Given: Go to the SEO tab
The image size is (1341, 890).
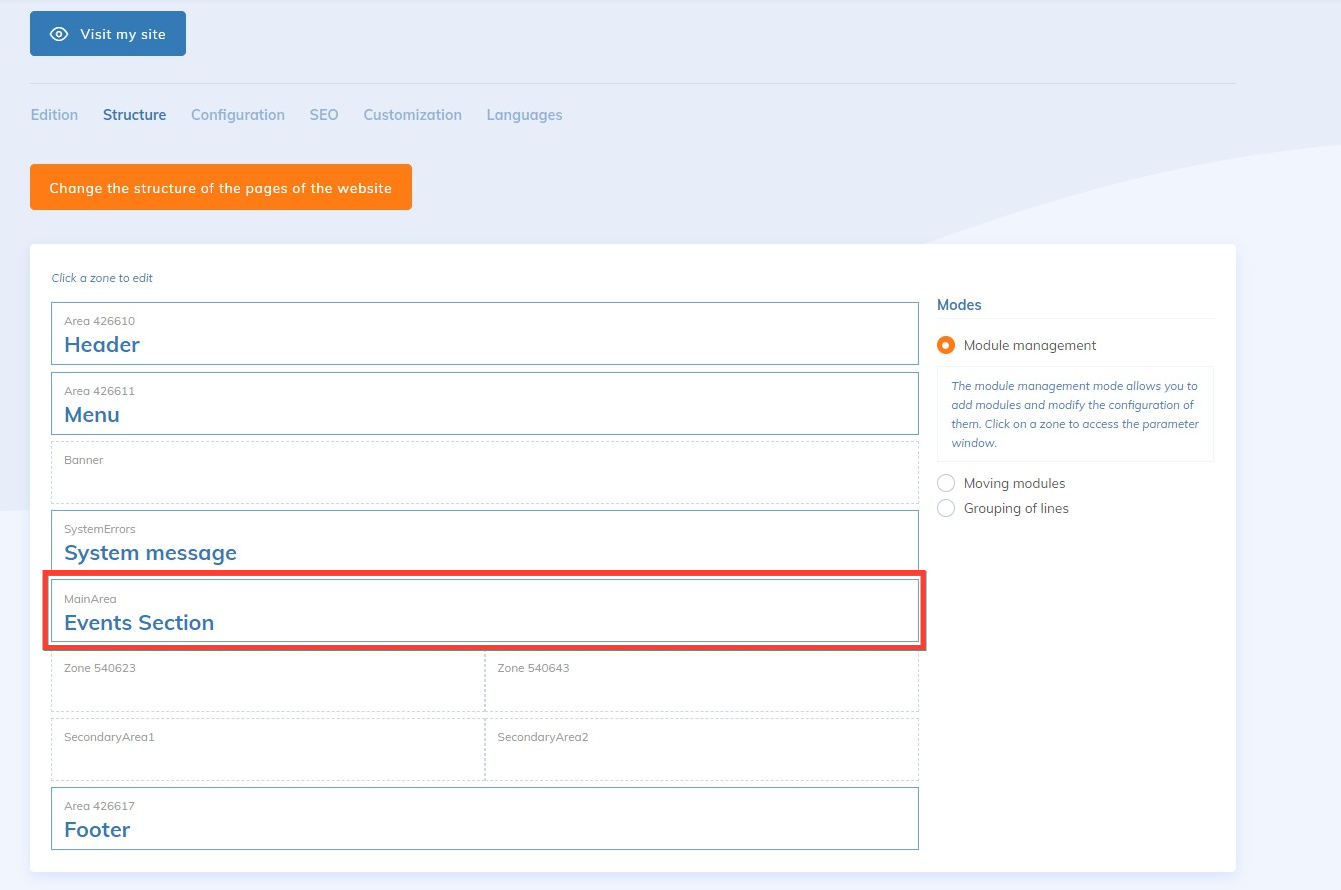Looking at the screenshot, I should [324, 115].
